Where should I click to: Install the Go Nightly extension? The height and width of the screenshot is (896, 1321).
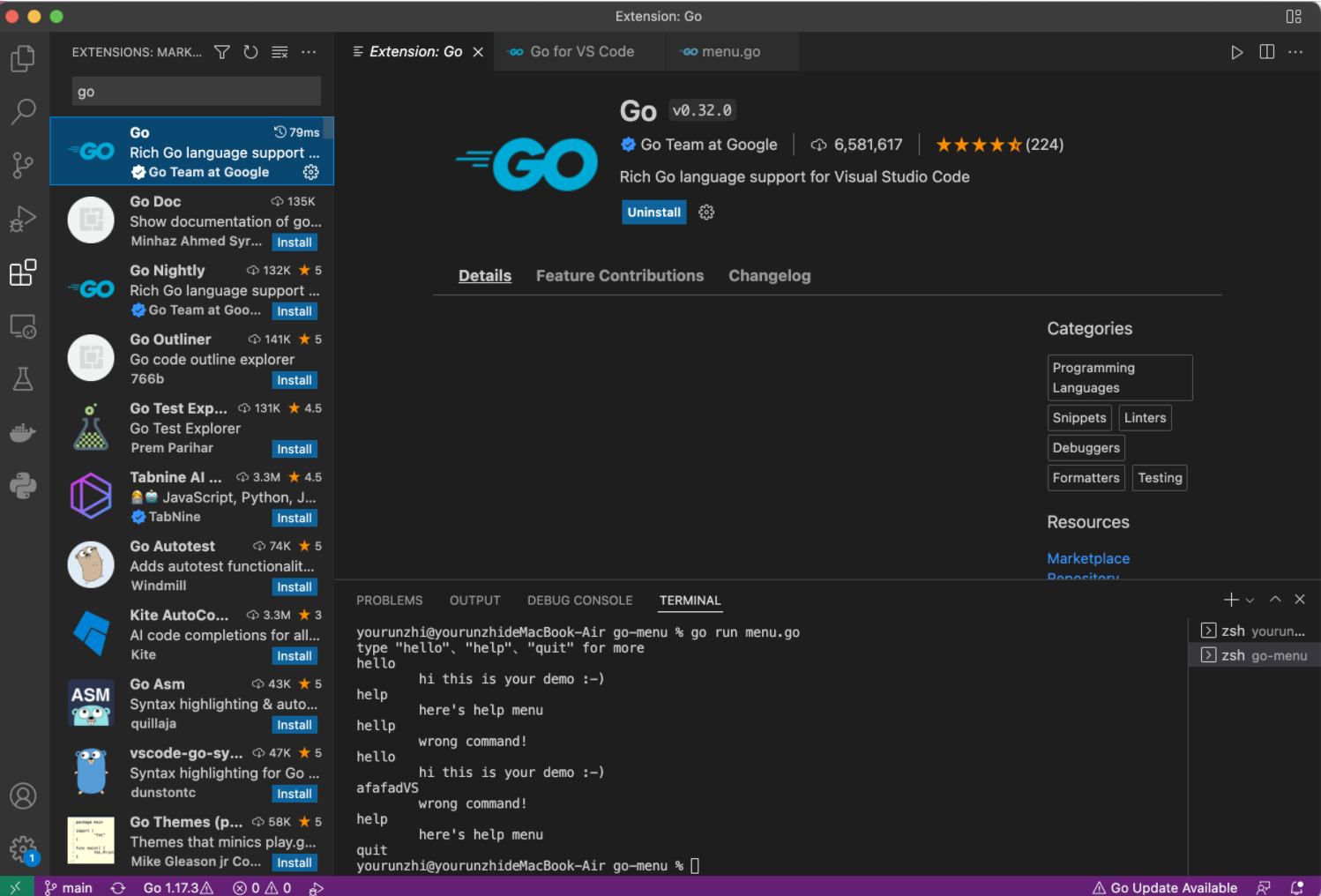pos(295,311)
